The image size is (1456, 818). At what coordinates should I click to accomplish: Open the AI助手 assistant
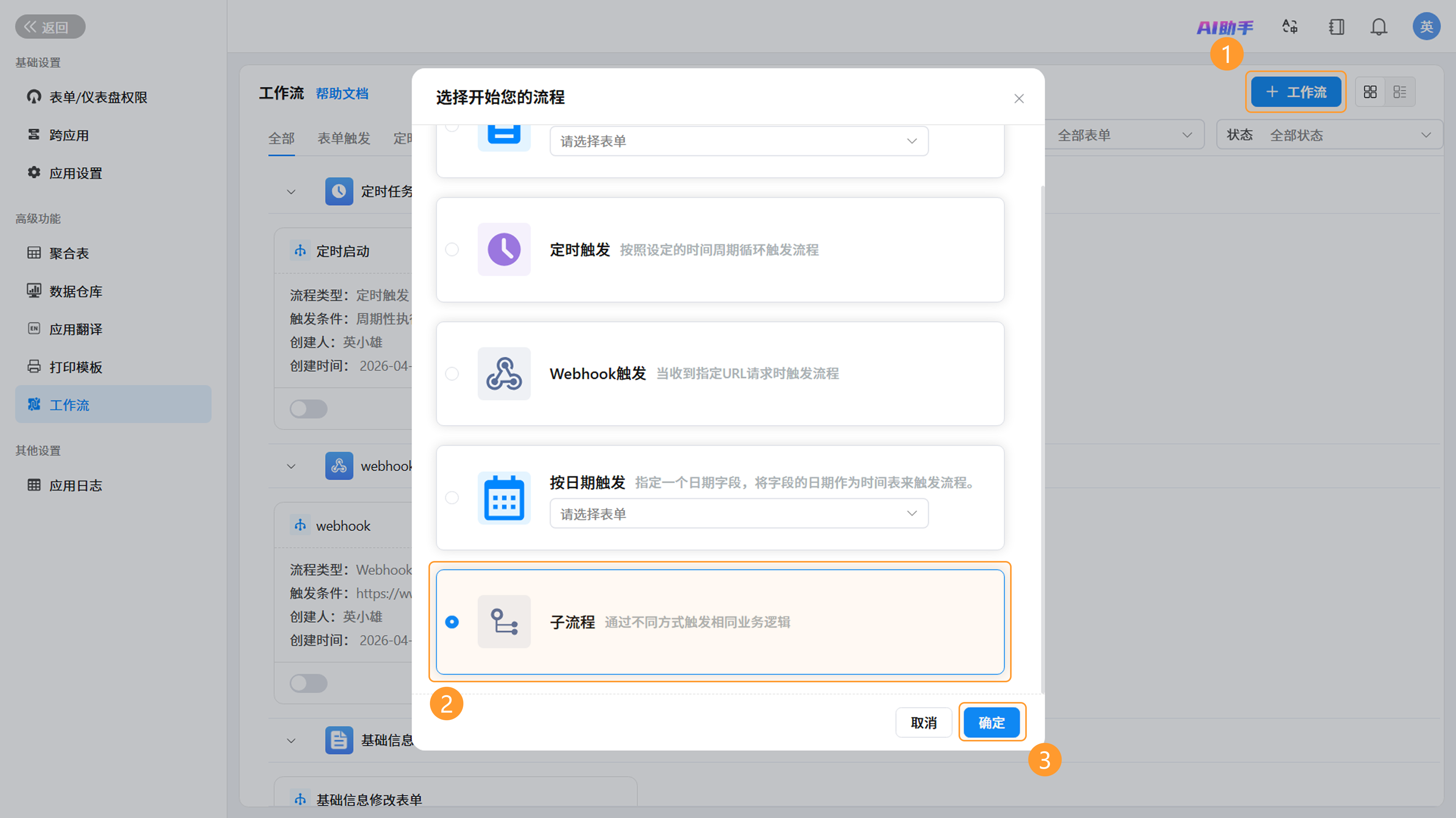1225,27
